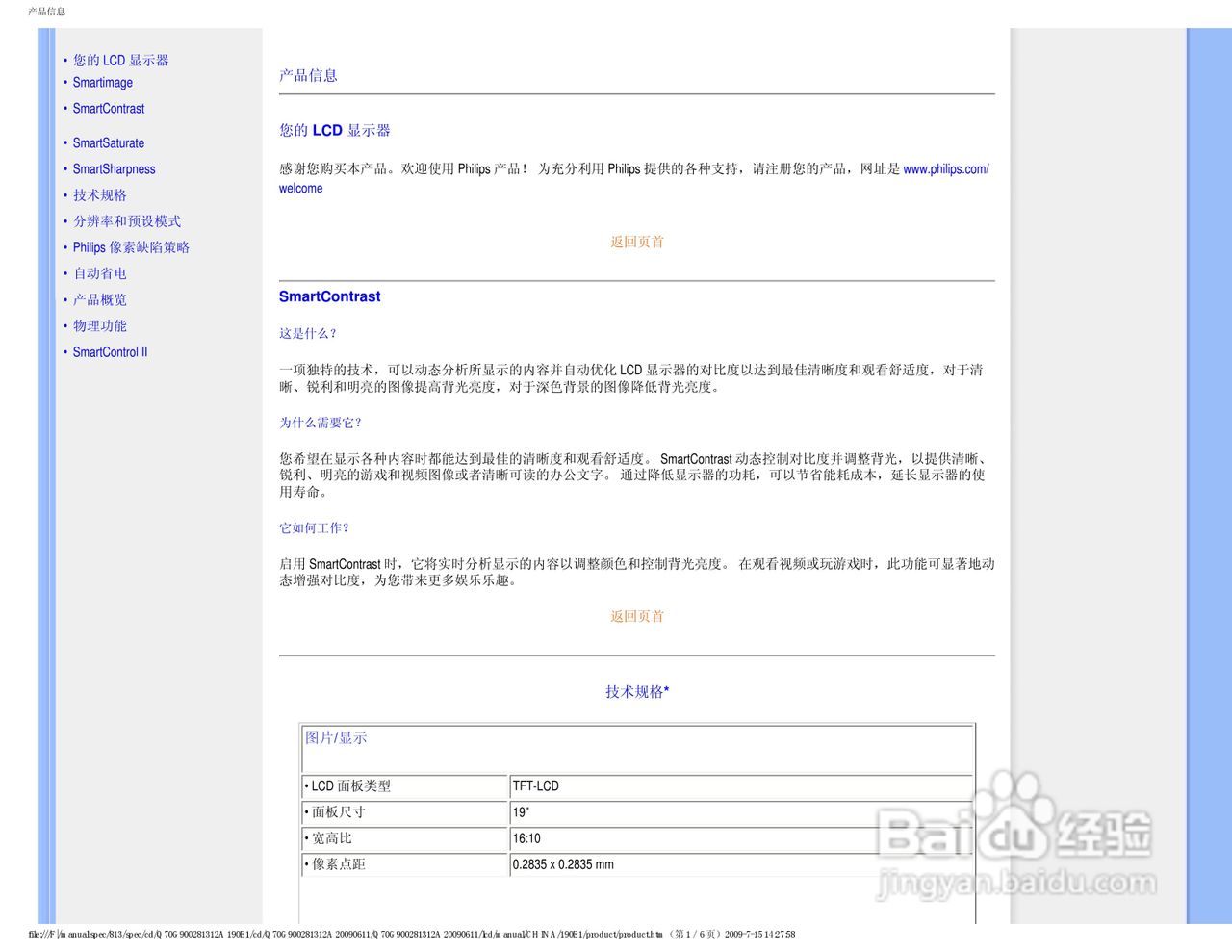This screenshot has width=1232, height=952.
Task: Click the 16:10 value cell
Action: coord(740,838)
